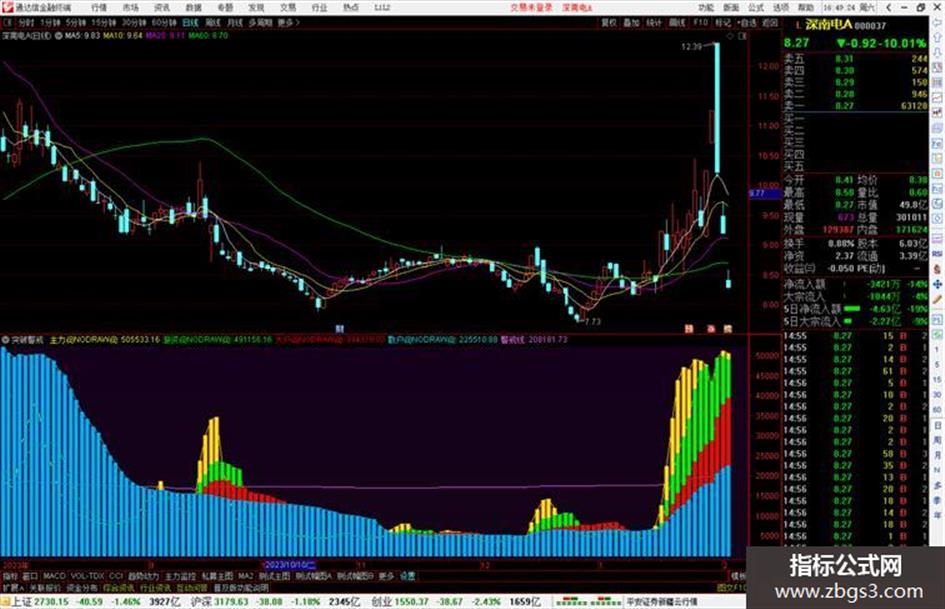Add stock with the +自选 button
Viewport: 945px width, 609px height.
[x=747, y=22]
